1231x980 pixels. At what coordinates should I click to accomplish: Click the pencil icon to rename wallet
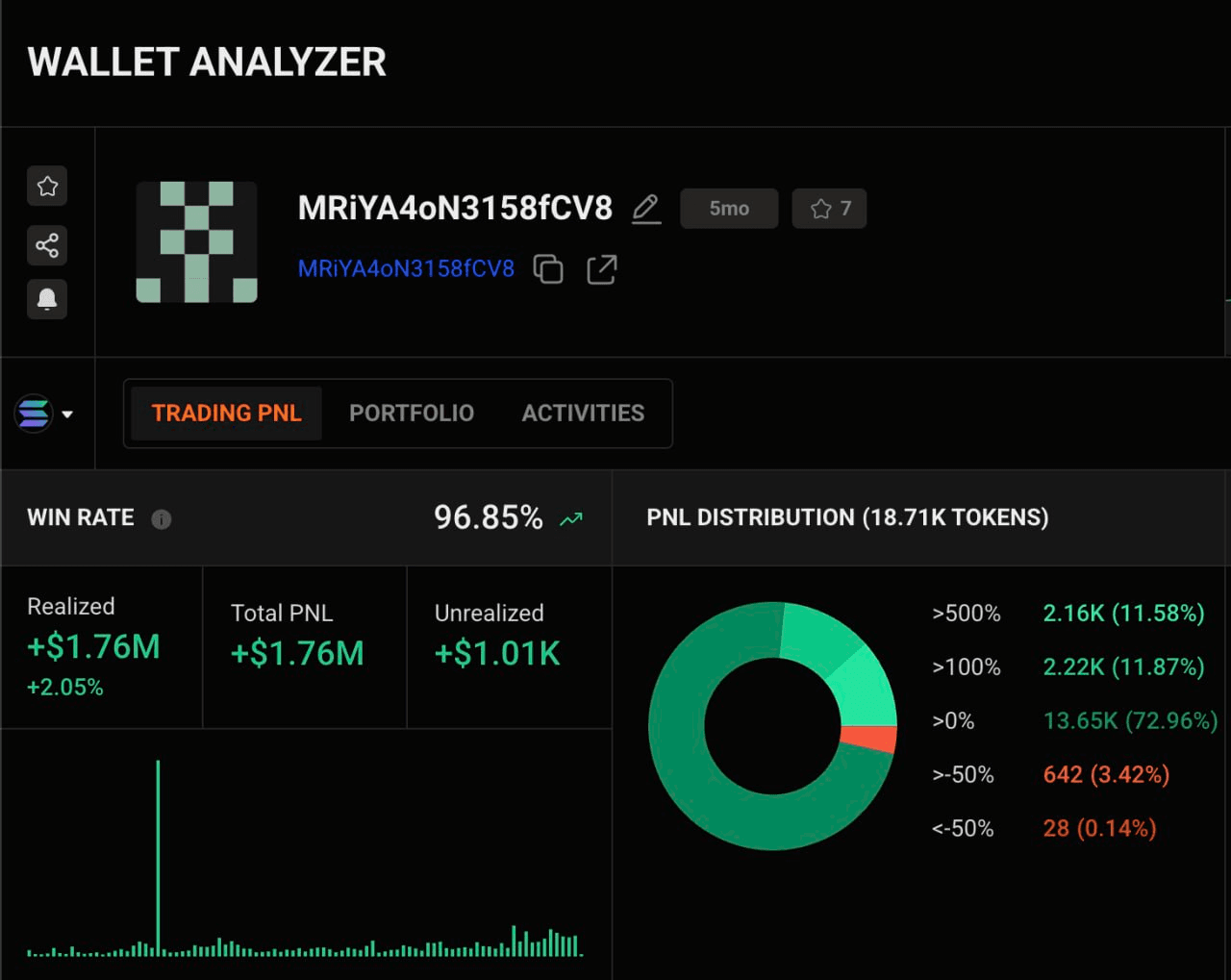(x=646, y=209)
